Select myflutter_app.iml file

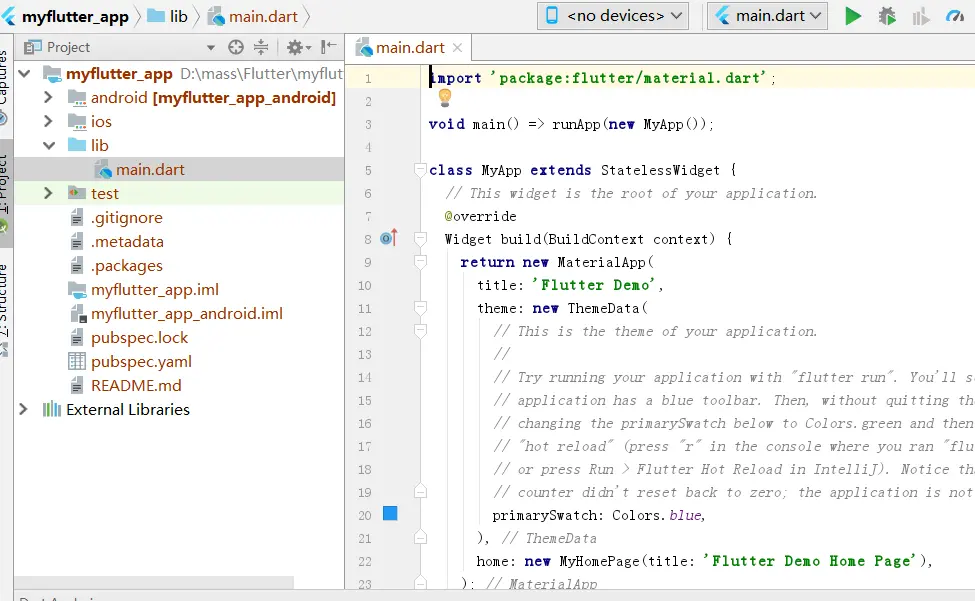pos(155,290)
